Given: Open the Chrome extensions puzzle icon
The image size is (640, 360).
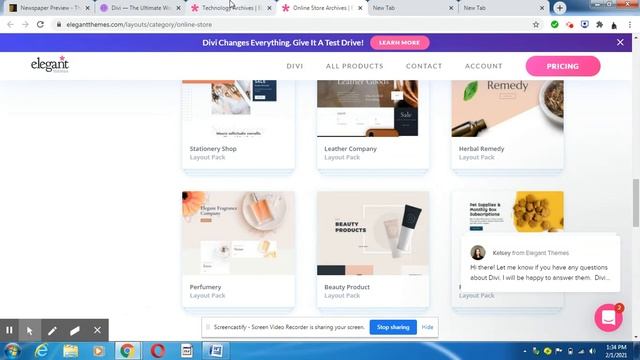Looking at the screenshot, I should [599, 25].
